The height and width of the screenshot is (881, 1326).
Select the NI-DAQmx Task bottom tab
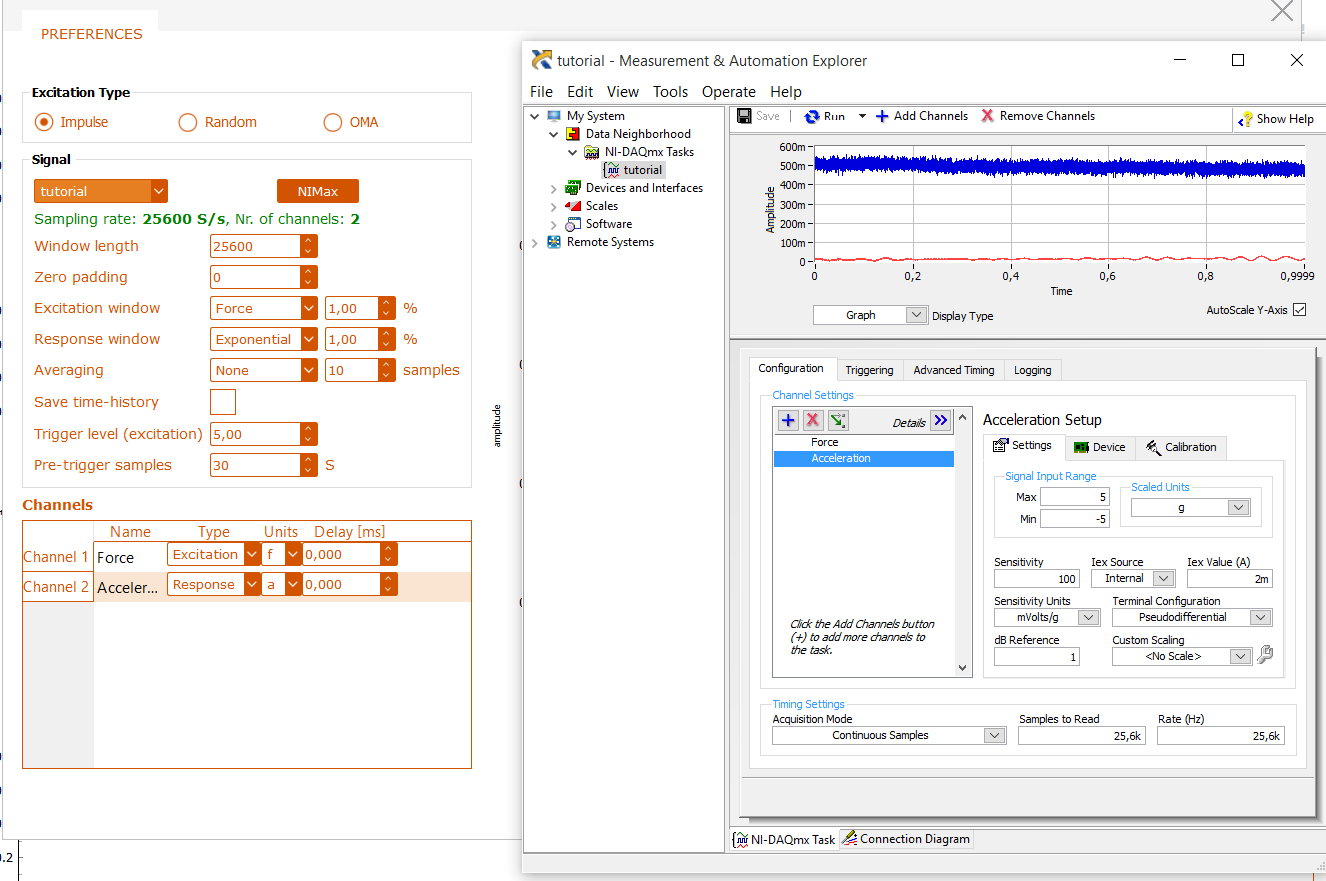[785, 839]
